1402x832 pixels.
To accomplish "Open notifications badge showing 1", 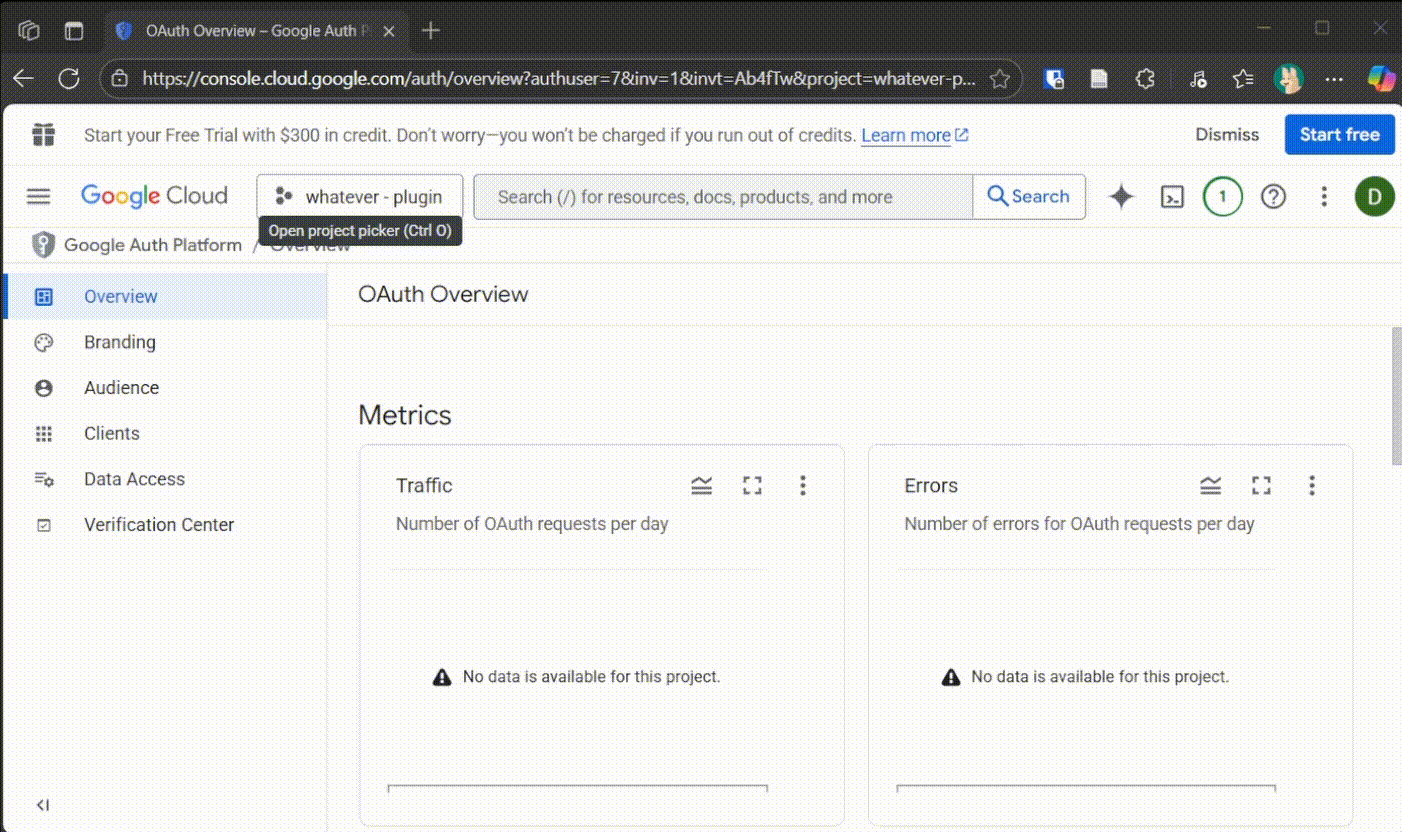I will point(1222,197).
